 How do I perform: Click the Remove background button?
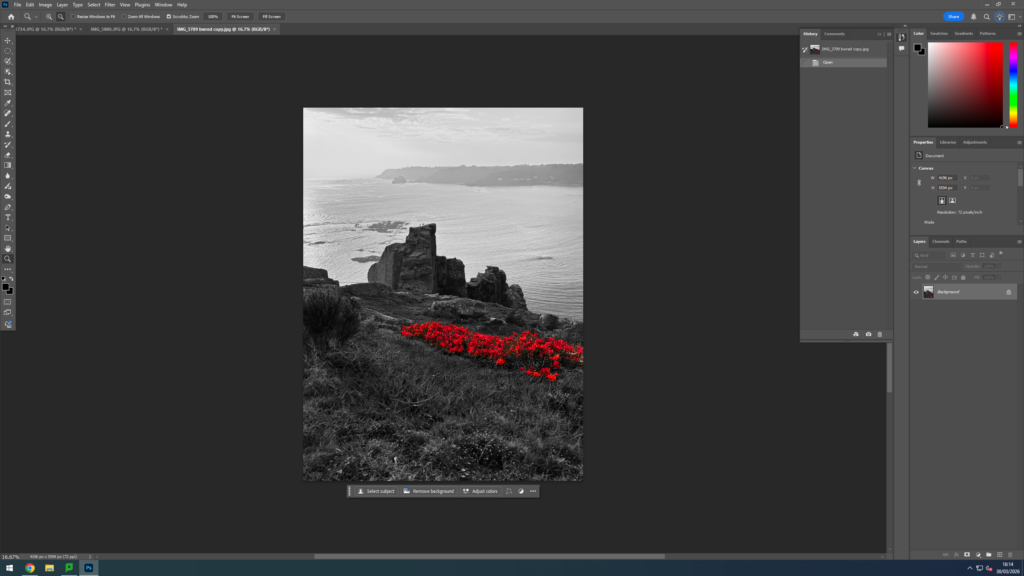429,491
